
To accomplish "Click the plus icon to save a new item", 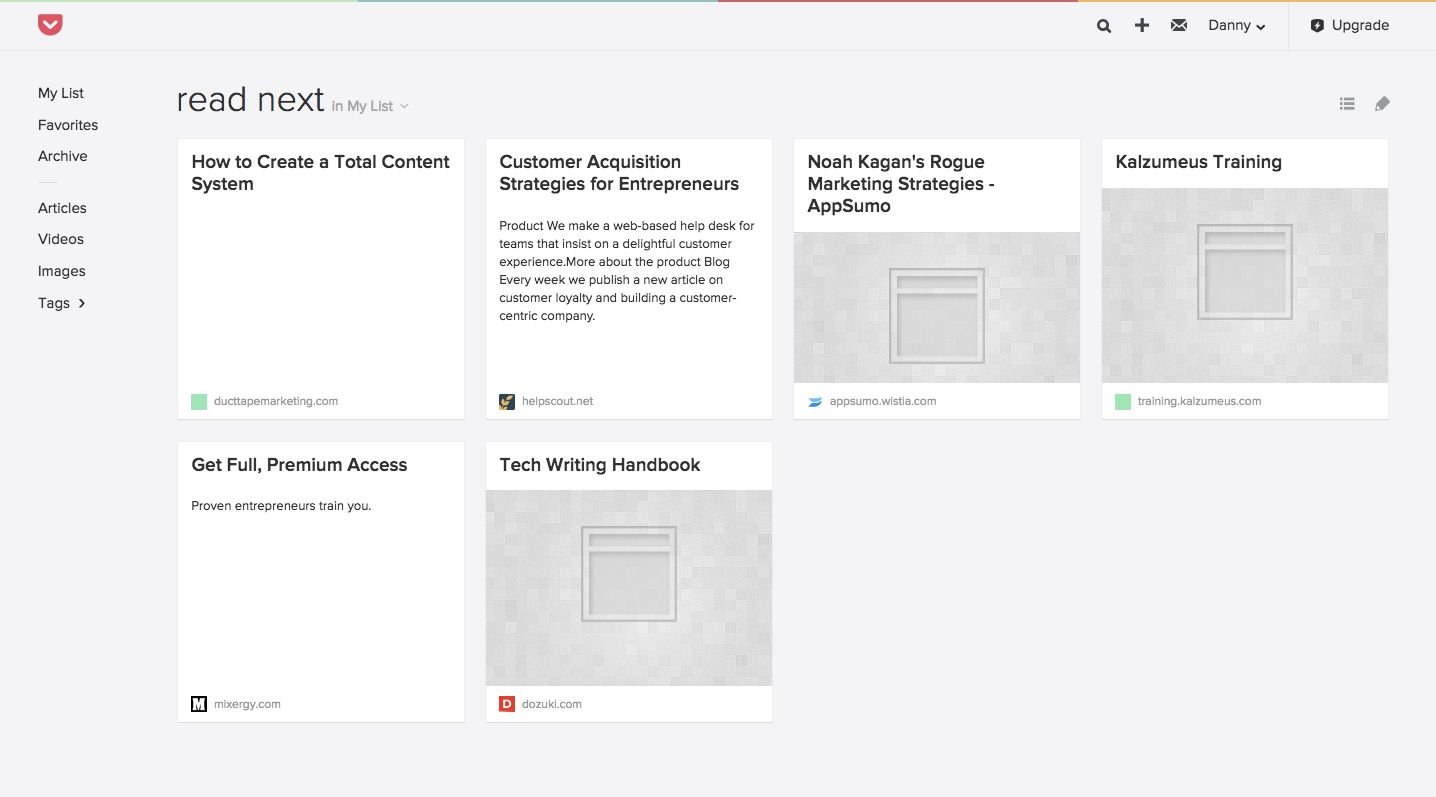I will [1141, 25].
